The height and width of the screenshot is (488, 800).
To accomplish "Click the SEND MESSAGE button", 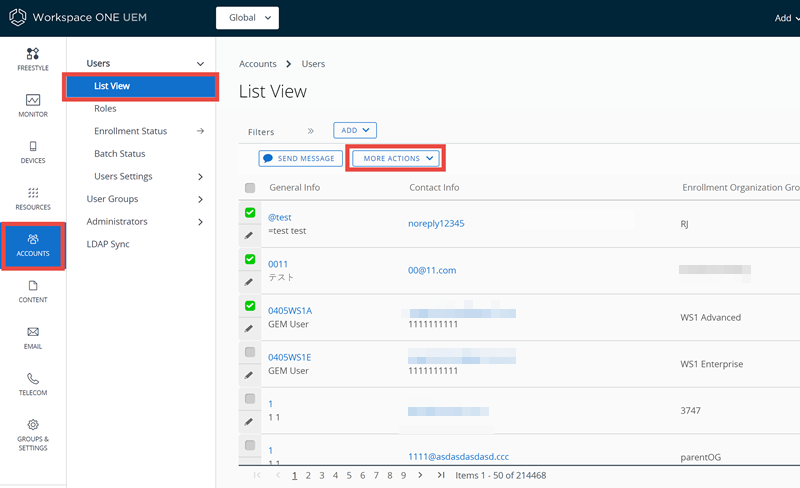I will (301, 158).
